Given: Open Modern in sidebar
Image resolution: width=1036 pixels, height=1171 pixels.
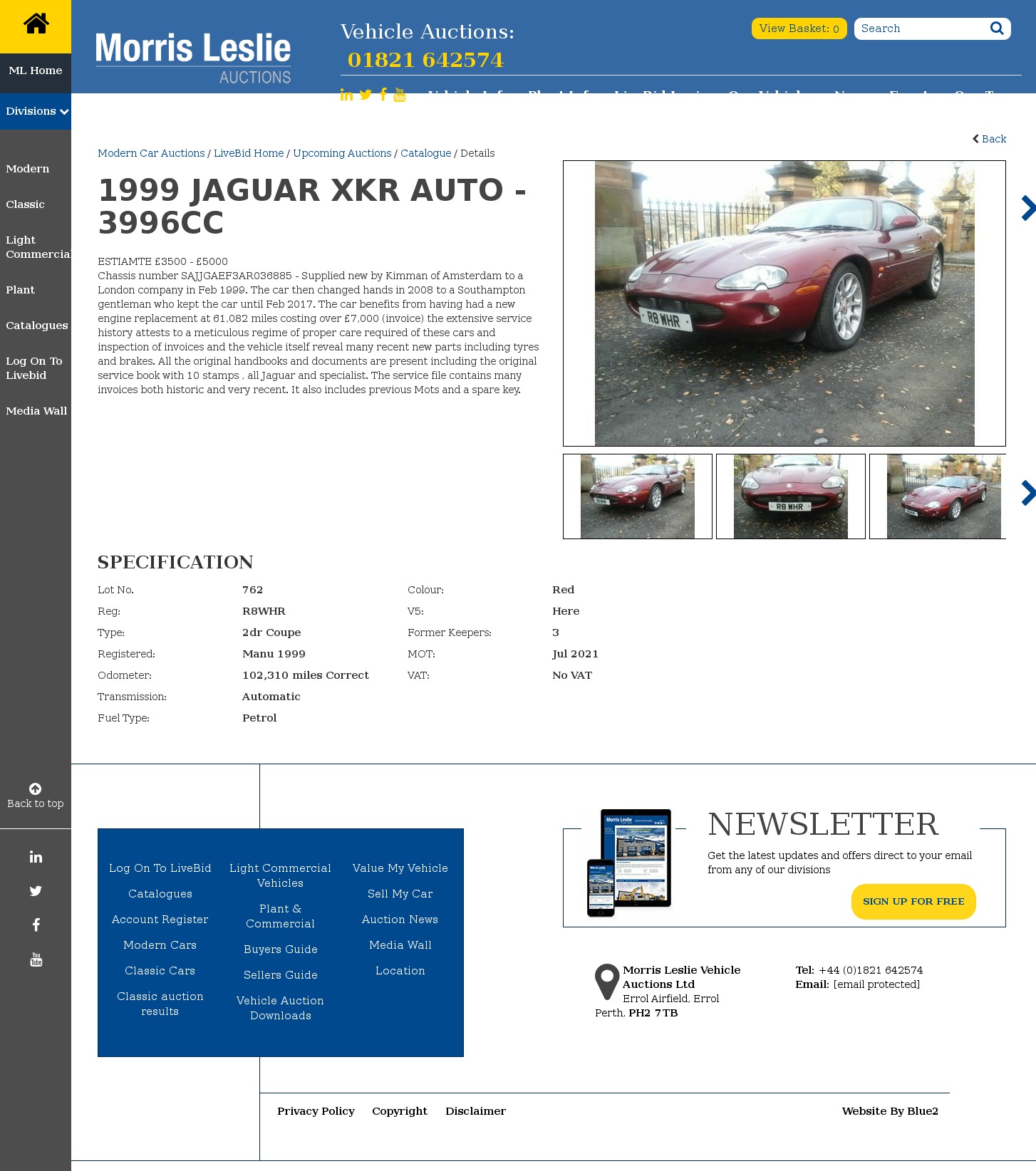Looking at the screenshot, I should coord(28,169).
